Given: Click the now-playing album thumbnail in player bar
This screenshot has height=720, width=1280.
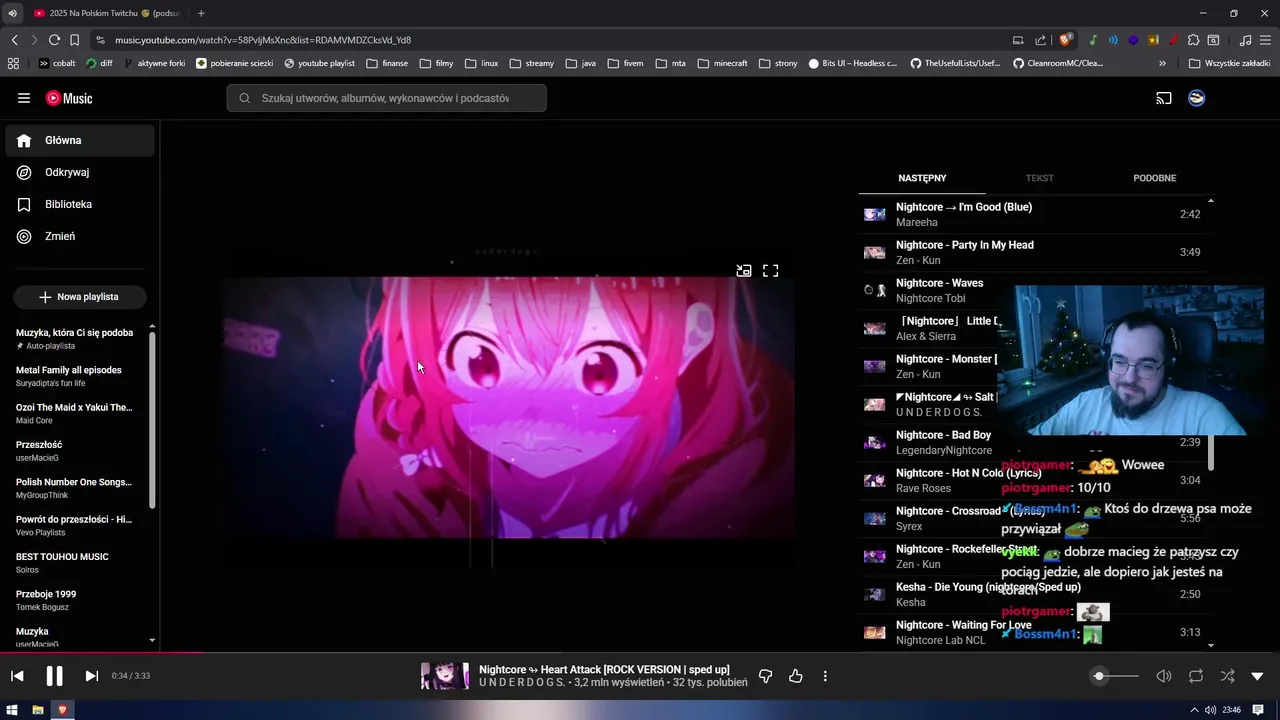Looking at the screenshot, I should click(x=445, y=676).
